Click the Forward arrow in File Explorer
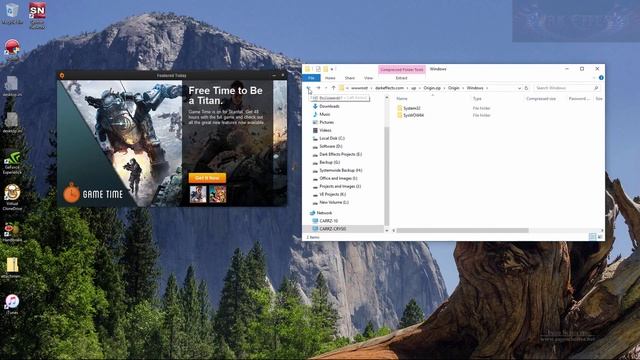Screen dimensions: 640x360 (318, 88)
